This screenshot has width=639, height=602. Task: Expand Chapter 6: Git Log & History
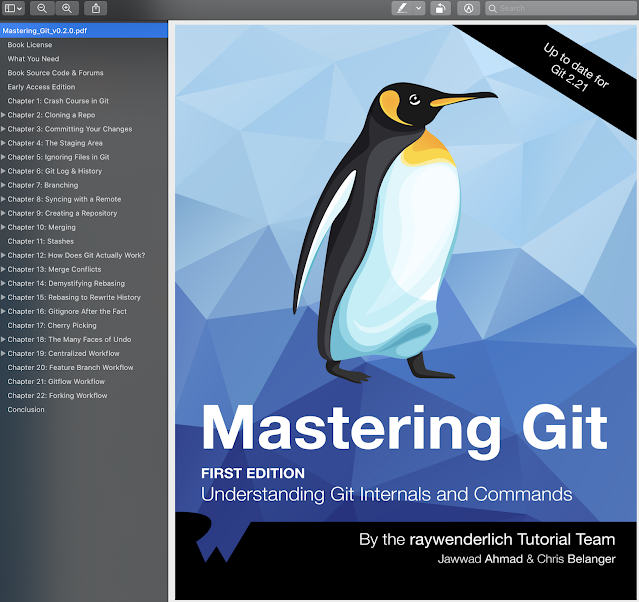tap(3, 171)
